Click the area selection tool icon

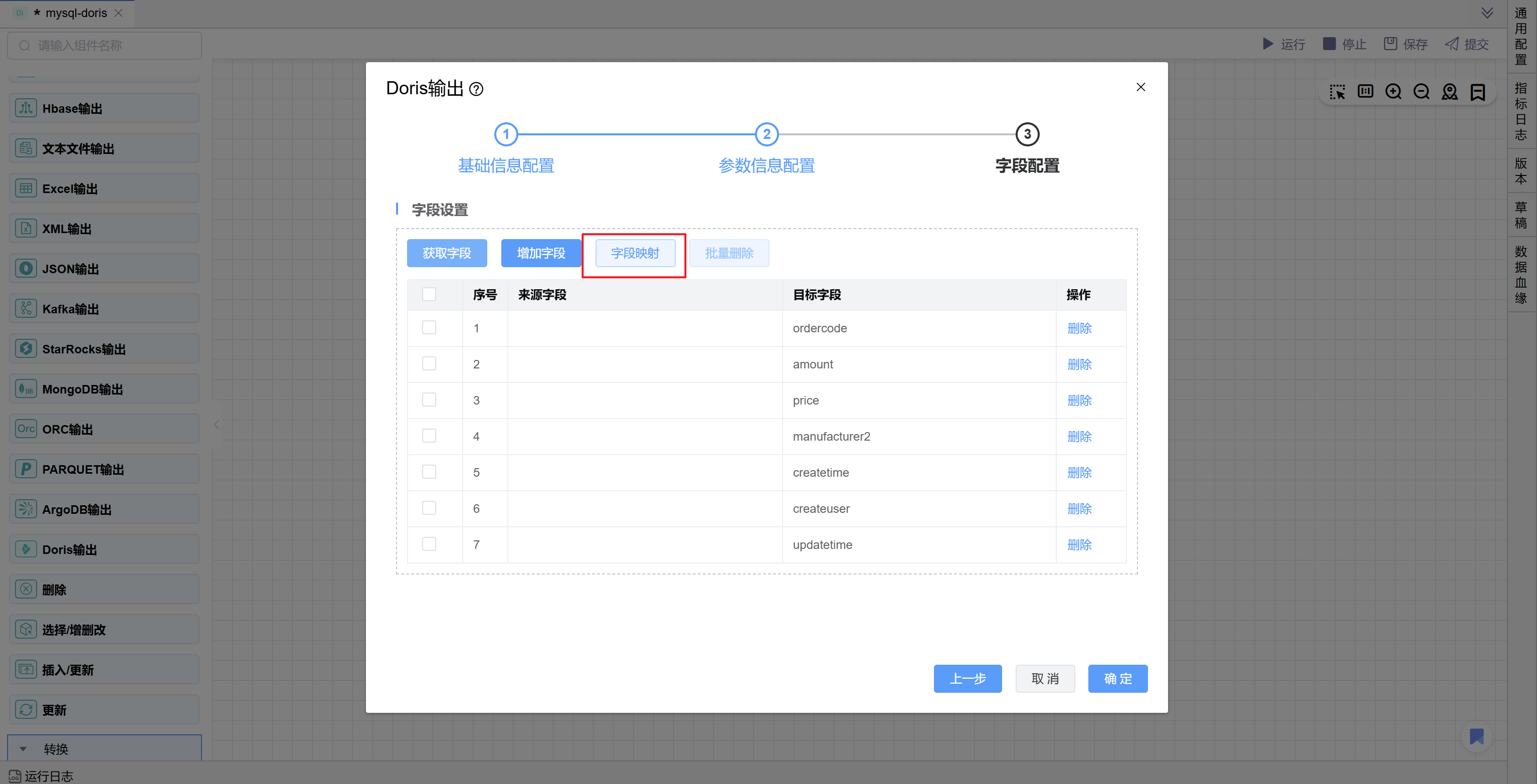point(1336,91)
